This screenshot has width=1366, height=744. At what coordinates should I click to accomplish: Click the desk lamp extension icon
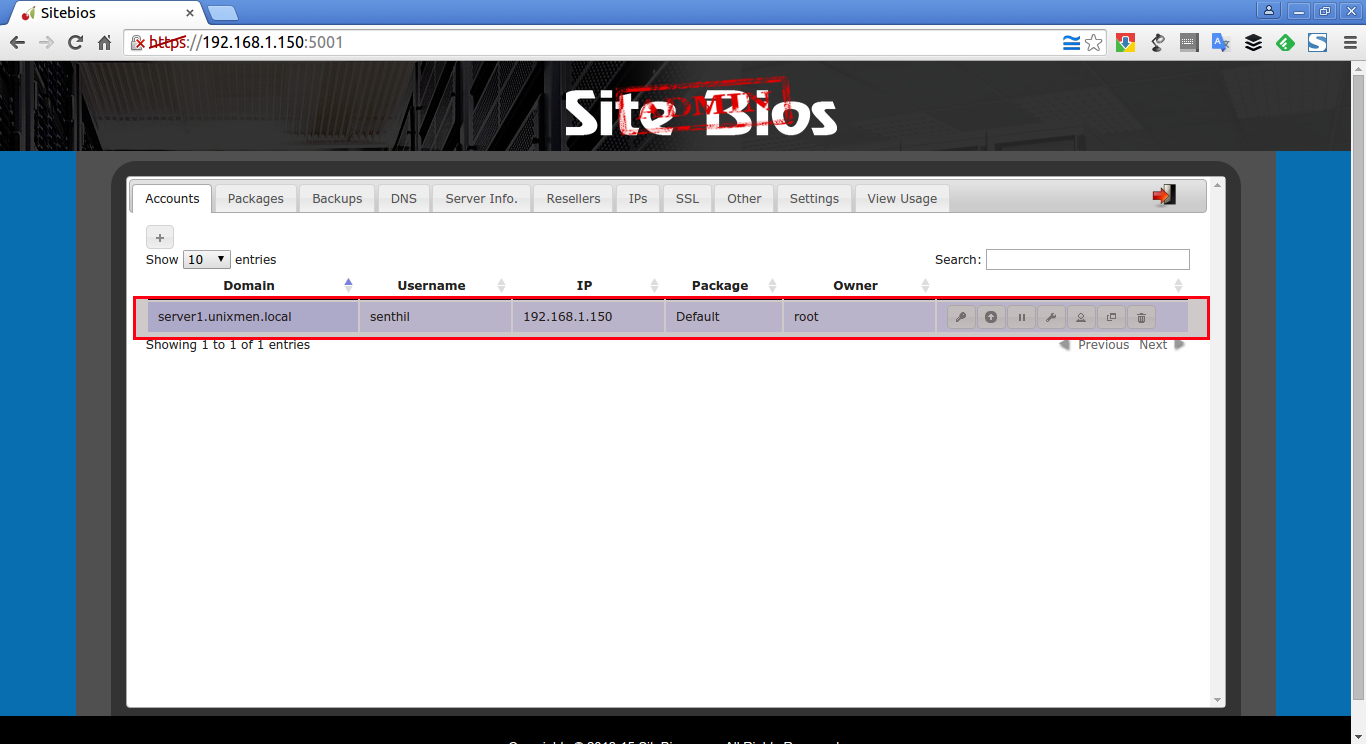coord(1157,43)
